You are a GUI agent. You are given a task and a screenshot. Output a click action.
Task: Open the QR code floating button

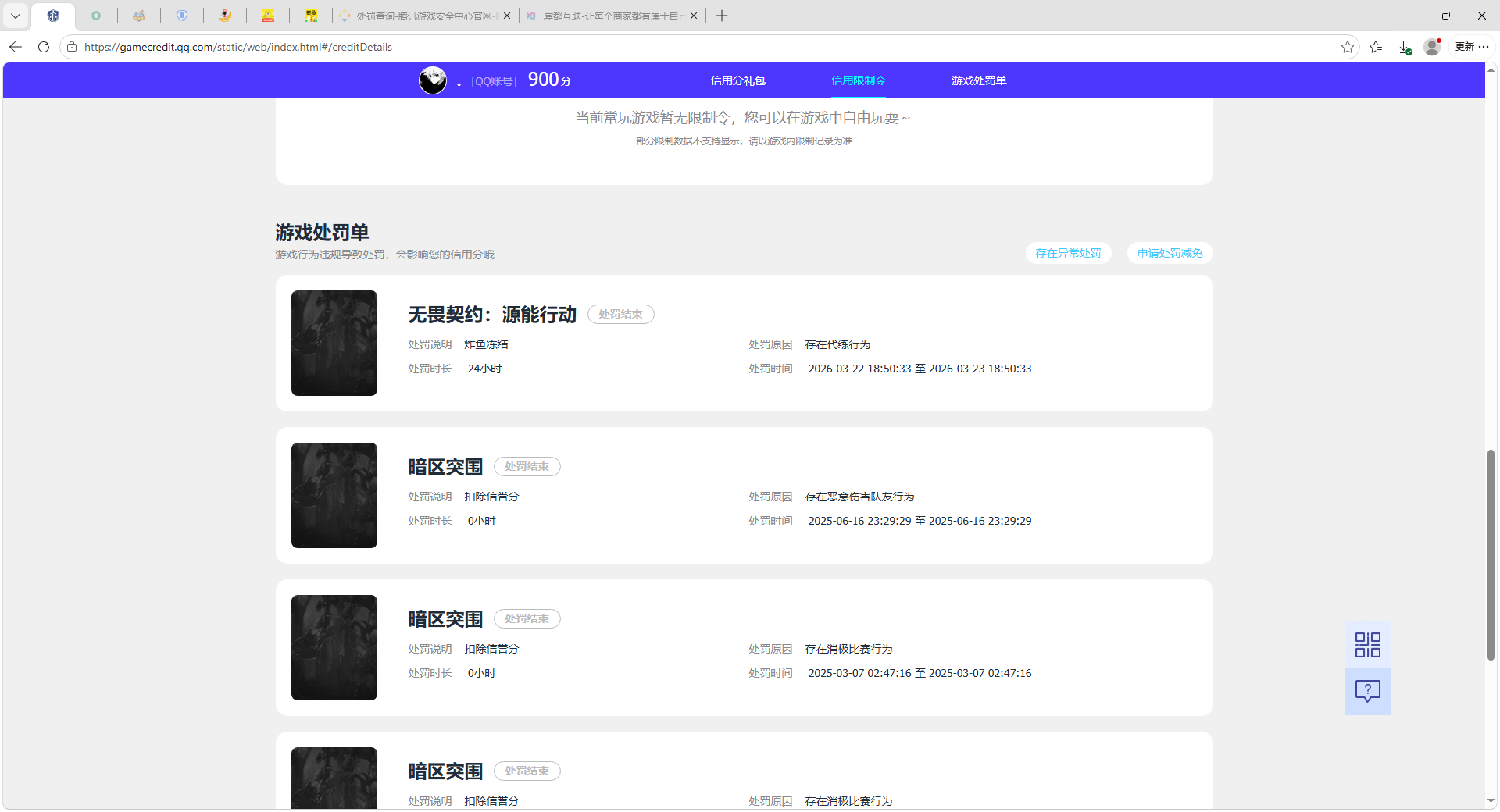[1367, 645]
